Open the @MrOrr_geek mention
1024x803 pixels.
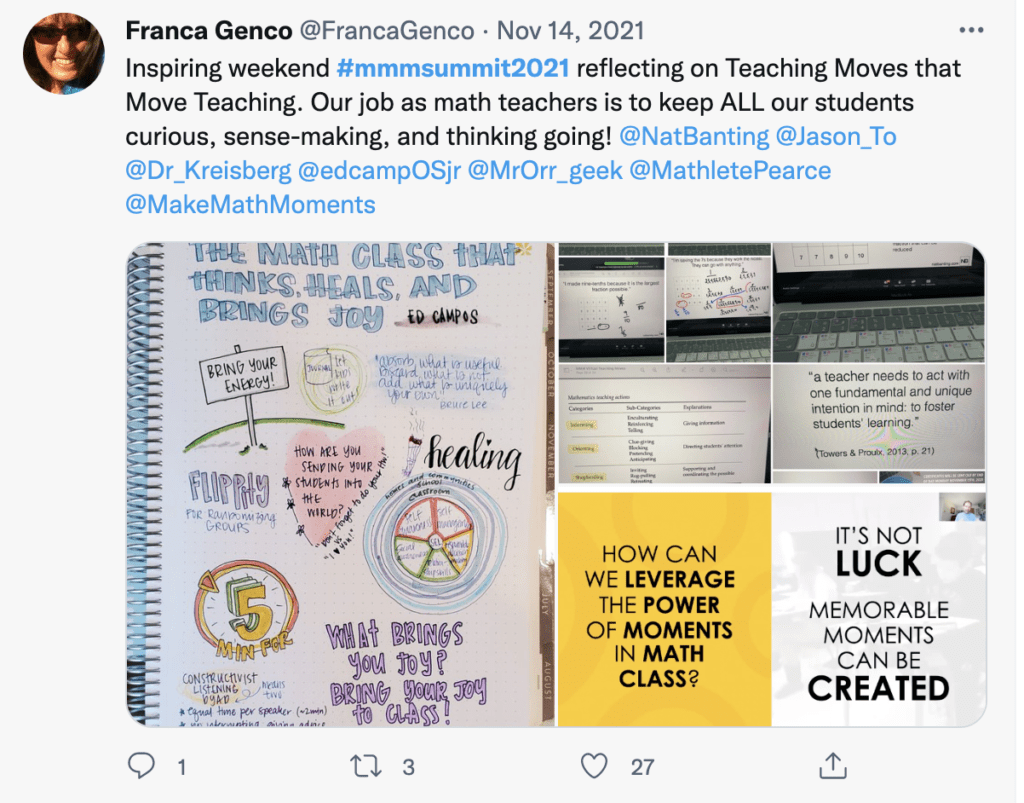pyautogui.click(x=545, y=170)
